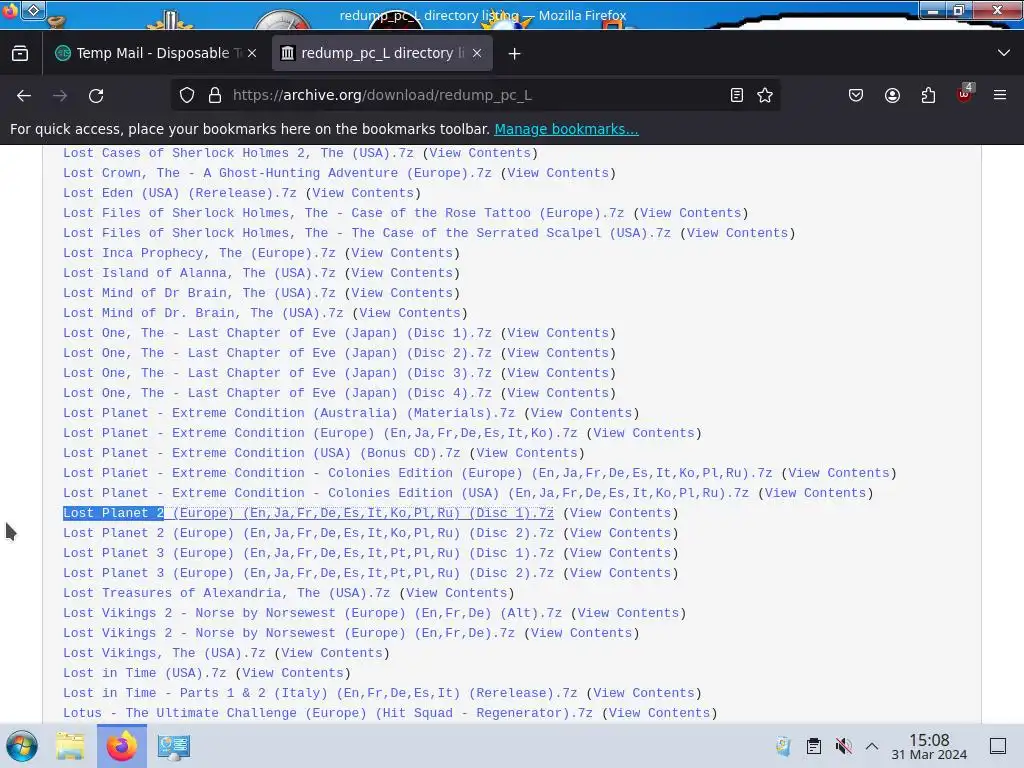
Task: Click the address bar URL
Action: (x=382, y=95)
